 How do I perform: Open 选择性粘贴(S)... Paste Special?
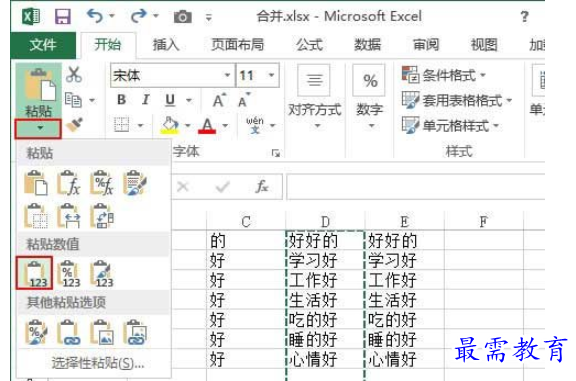click(97, 363)
